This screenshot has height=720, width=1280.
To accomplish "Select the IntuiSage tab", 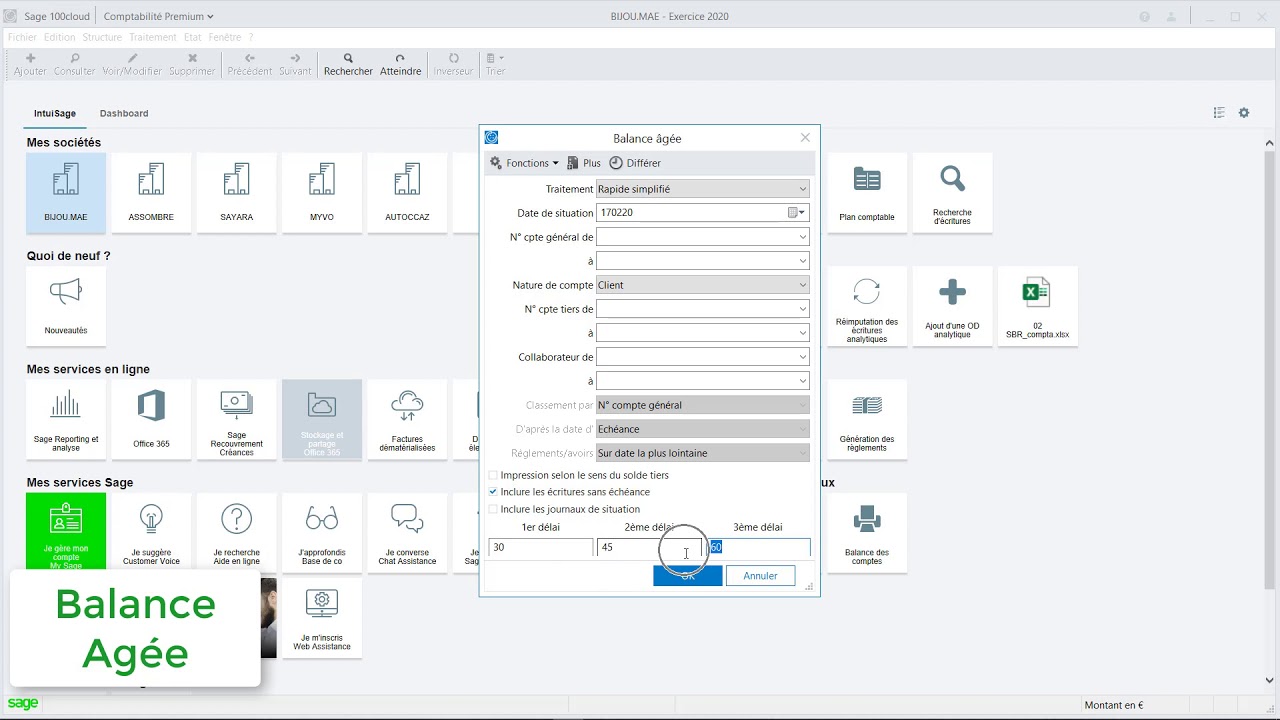I will 55,113.
